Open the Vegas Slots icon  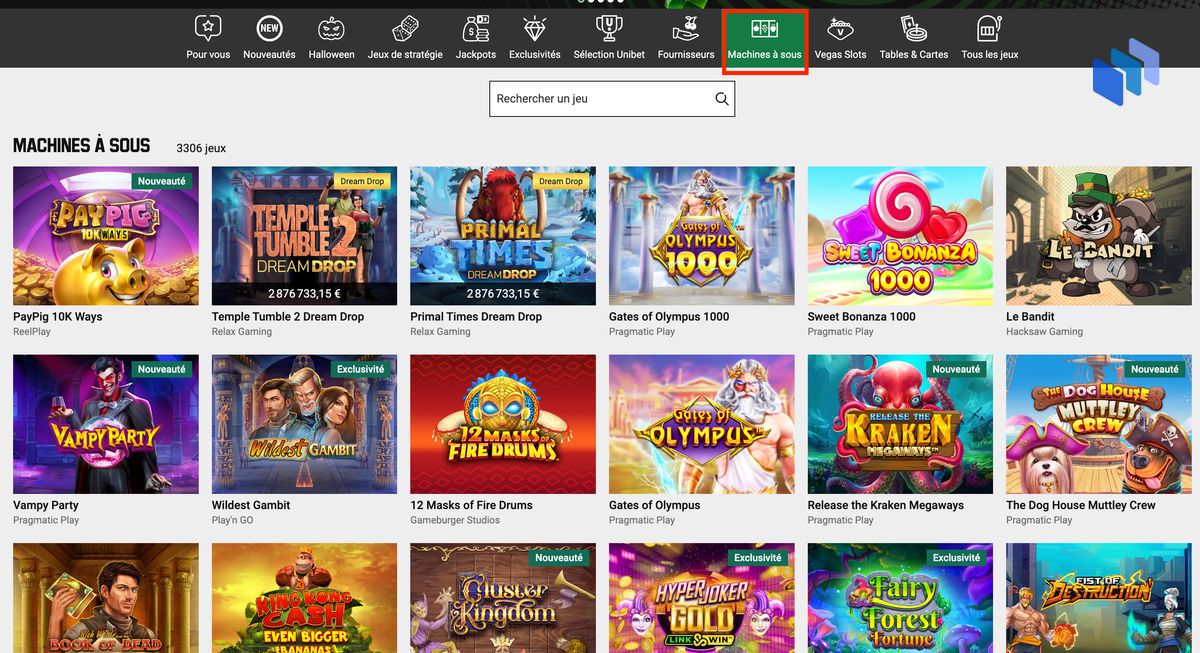[x=840, y=28]
